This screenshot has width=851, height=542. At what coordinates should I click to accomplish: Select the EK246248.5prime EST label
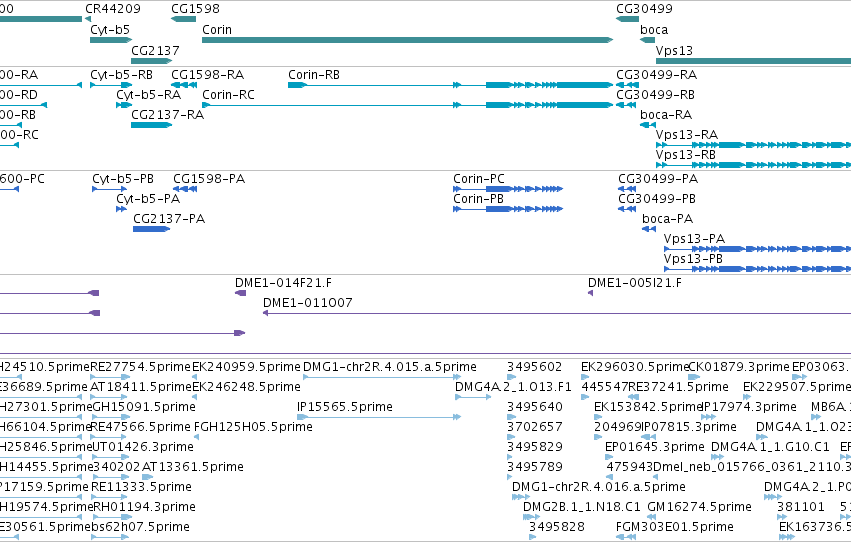246,387
